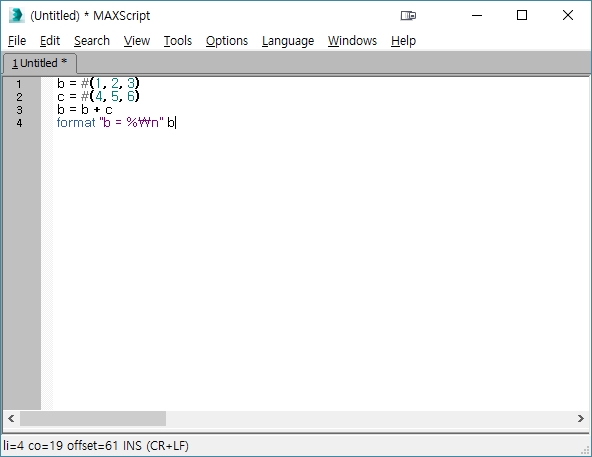Click the 'format' keyword on line 4
The height and width of the screenshot is (457, 592).
76,122
